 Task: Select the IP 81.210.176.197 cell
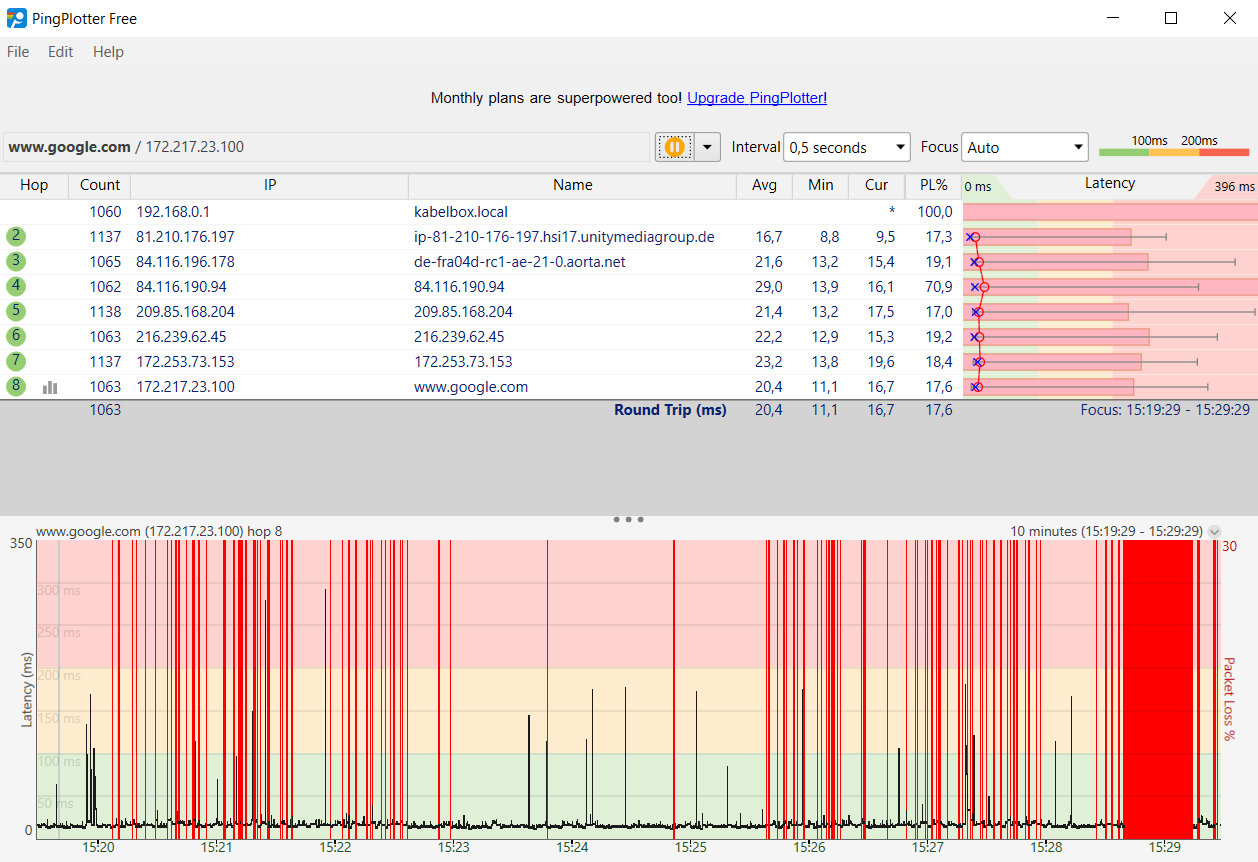185,237
